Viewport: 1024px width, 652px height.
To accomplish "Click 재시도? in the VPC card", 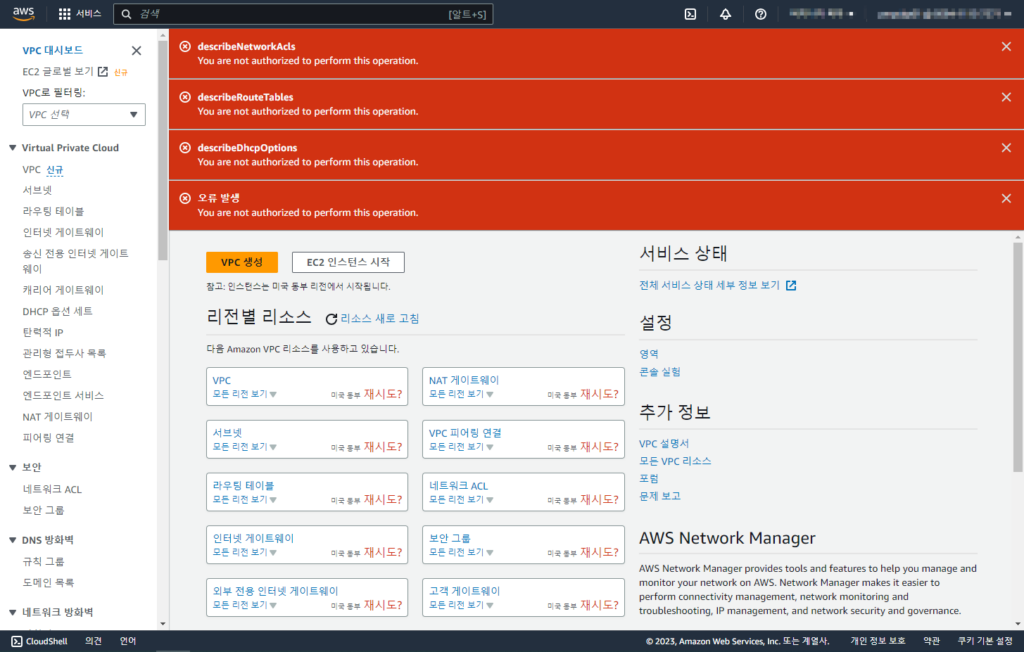I will tap(383, 394).
